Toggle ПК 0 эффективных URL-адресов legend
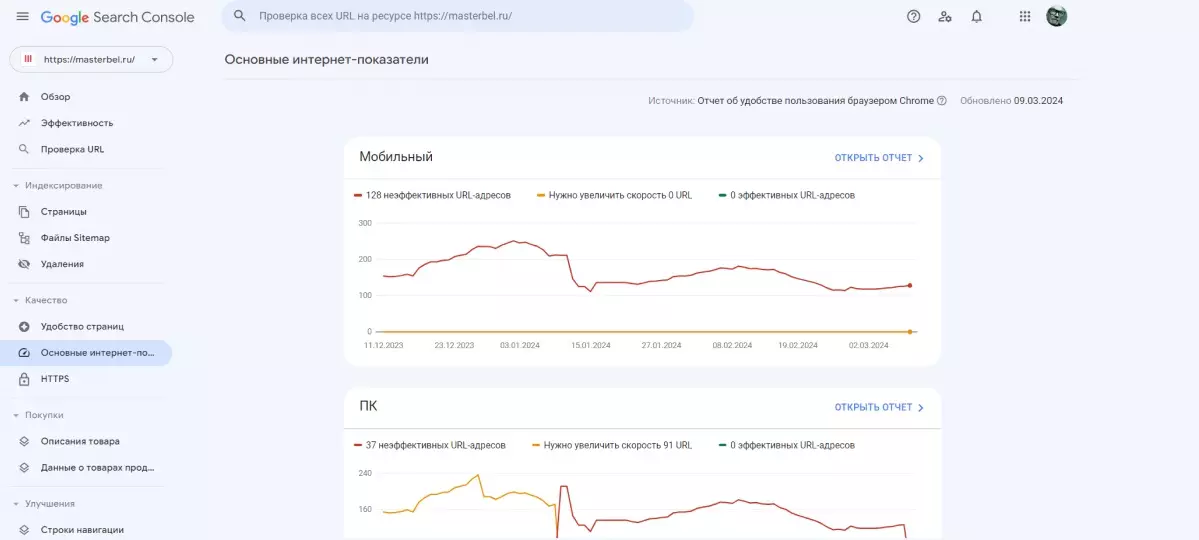 coord(787,445)
